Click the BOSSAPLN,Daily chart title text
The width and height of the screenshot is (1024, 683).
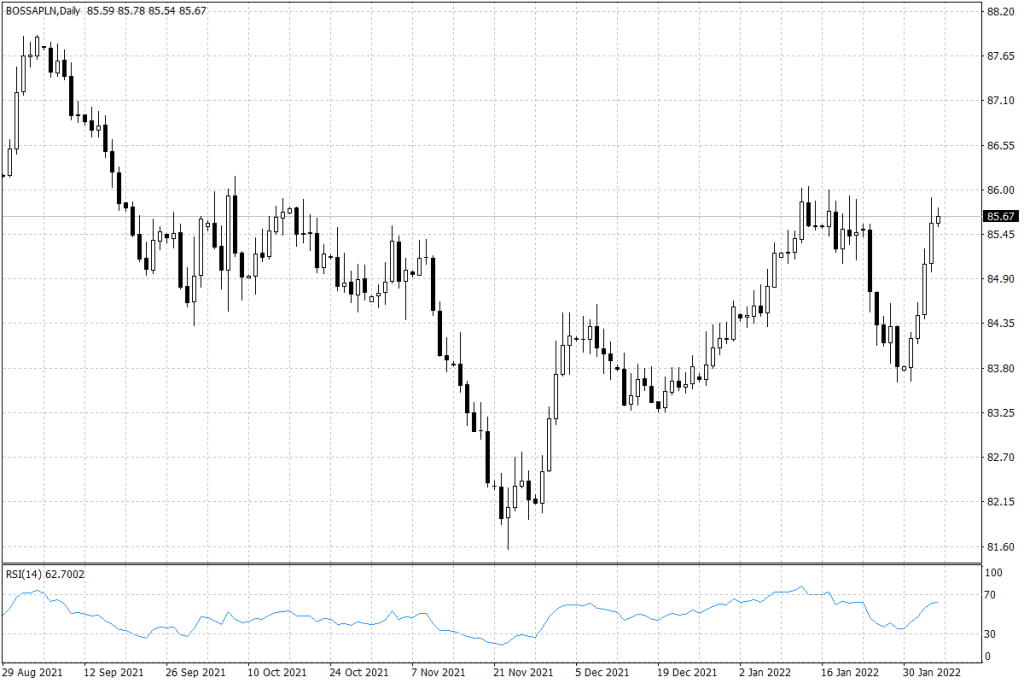point(43,11)
